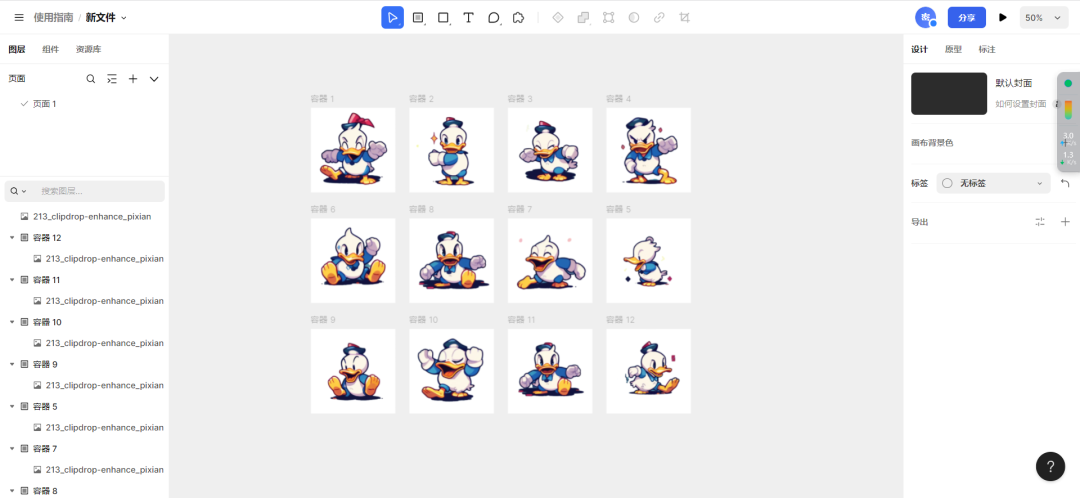The image size is (1080, 498).
Task: Open the 50% zoom level dropdown
Action: (1043, 18)
